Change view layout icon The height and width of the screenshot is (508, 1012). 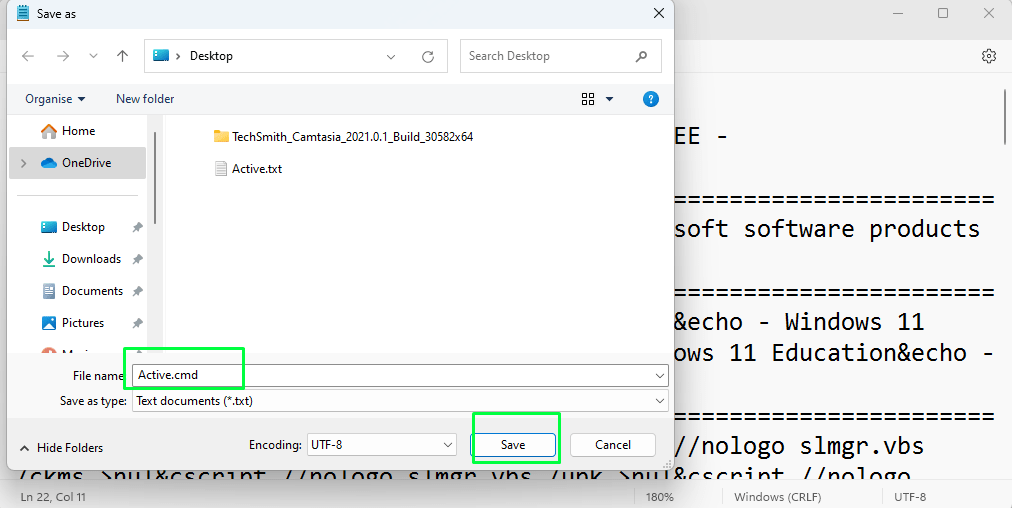coord(588,99)
